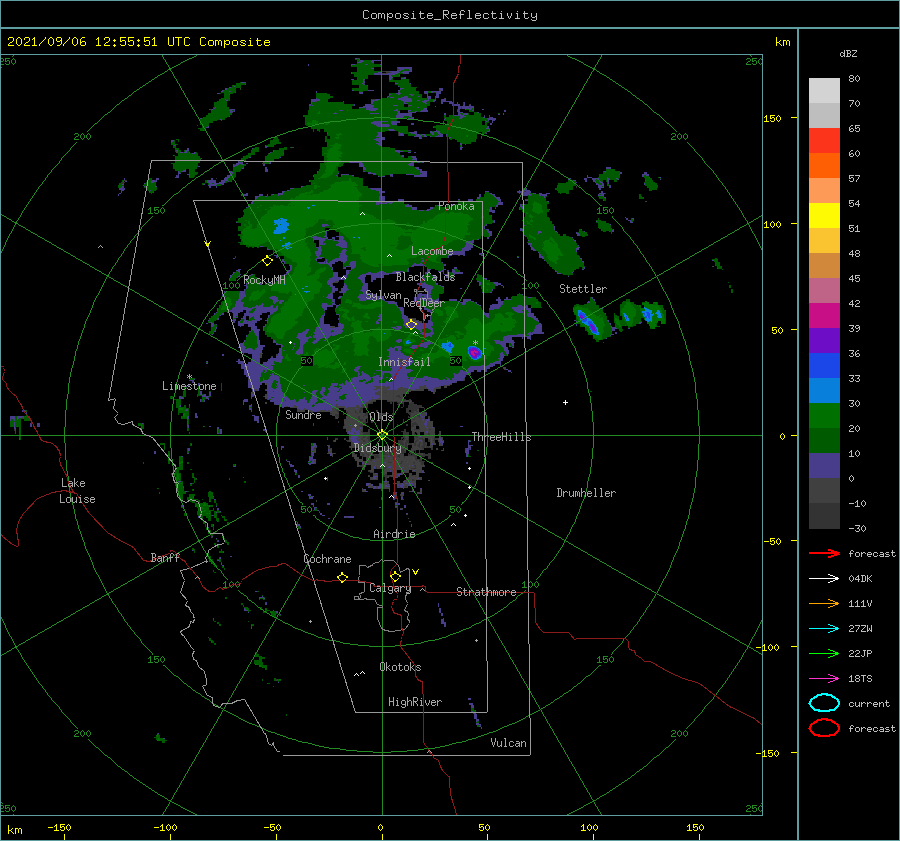Click the RedDeer city label
The width and height of the screenshot is (900, 841).
coord(424,303)
